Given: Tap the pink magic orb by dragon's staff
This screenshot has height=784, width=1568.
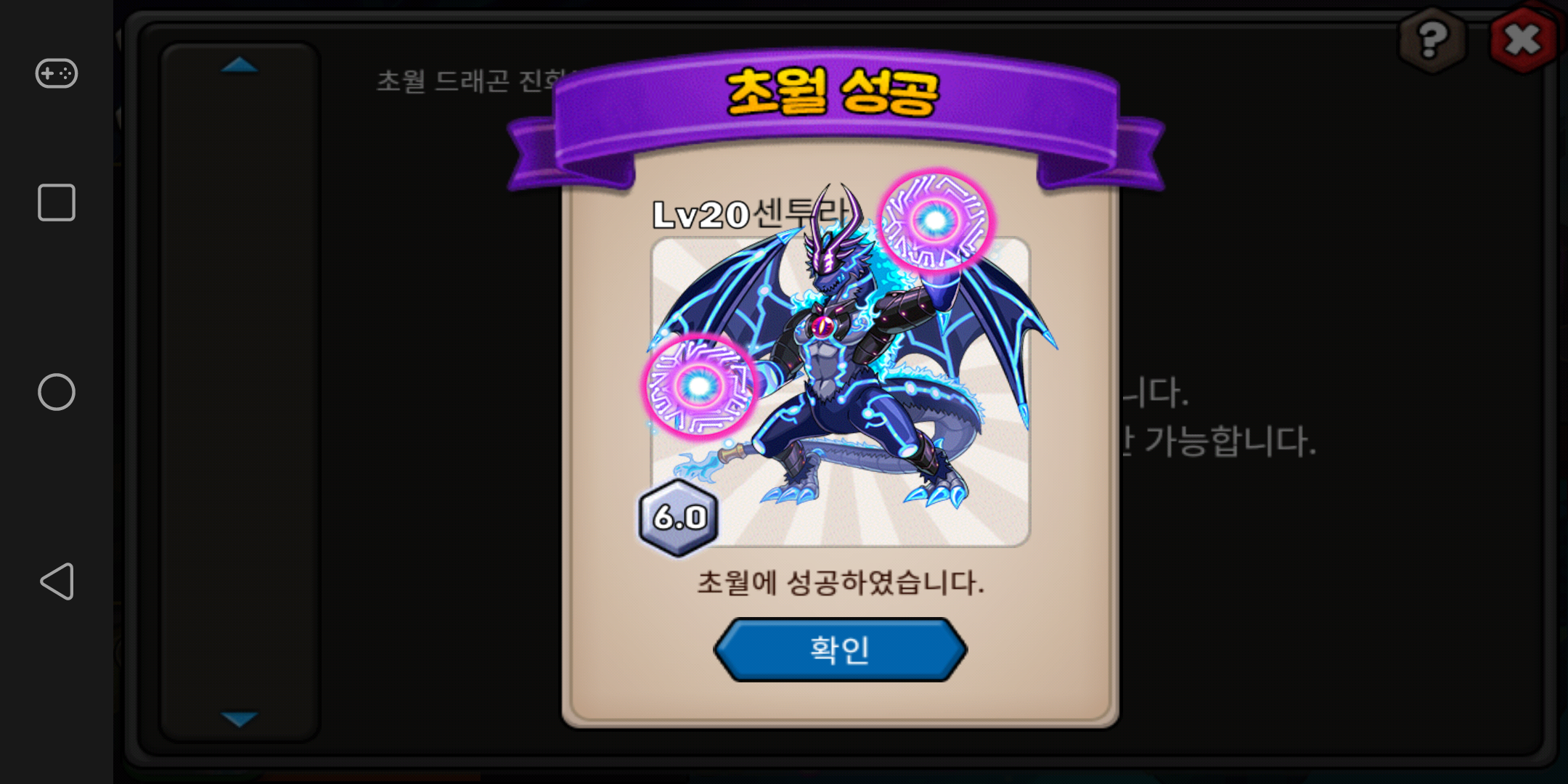Looking at the screenshot, I should tap(700, 386).
